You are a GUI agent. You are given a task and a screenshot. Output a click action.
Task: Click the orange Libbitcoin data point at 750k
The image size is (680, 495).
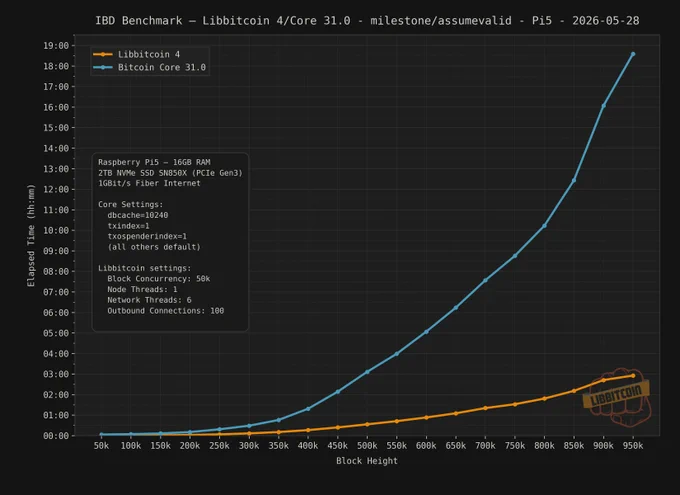pyautogui.click(x=515, y=404)
